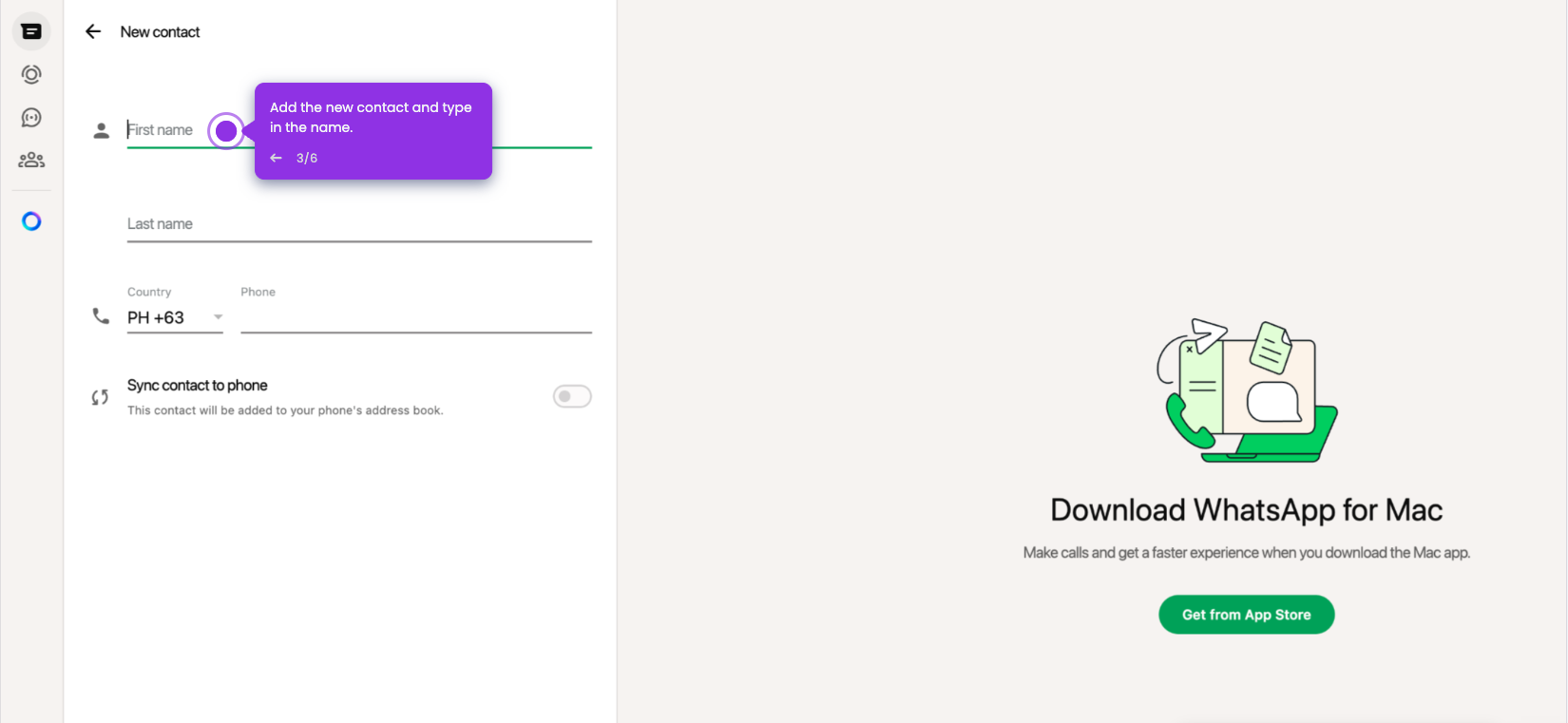The width and height of the screenshot is (1568, 723).
Task: Click Get from App Store button
Action: (x=1246, y=615)
